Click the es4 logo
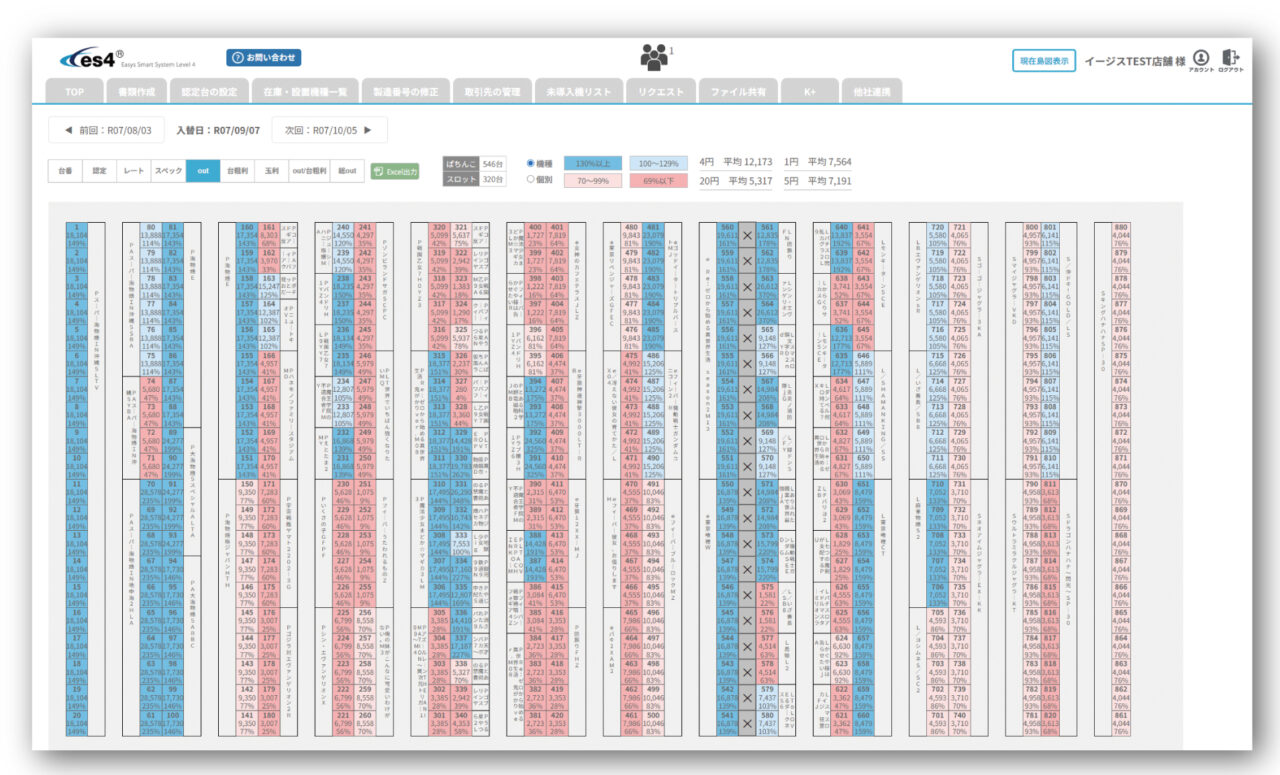This screenshot has width=1280, height=775. click(x=92, y=57)
